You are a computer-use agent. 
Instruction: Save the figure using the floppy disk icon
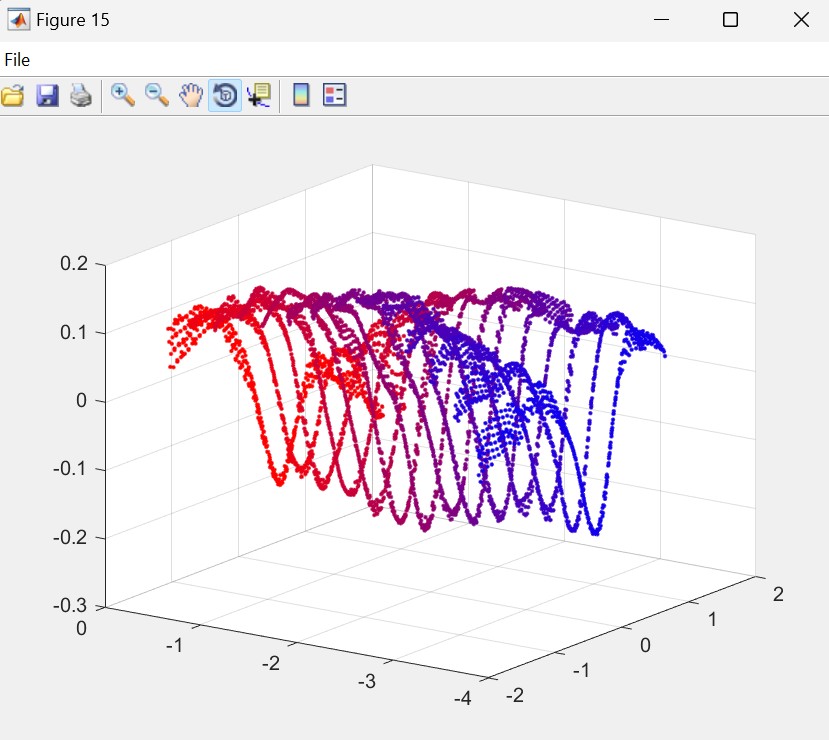47,96
